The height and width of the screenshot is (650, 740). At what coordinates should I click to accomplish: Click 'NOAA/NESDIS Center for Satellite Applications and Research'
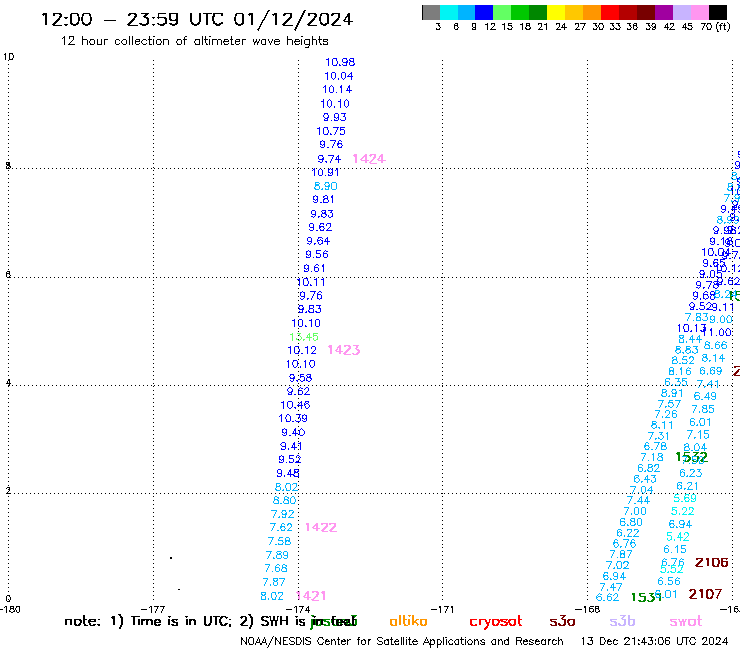[402, 641]
